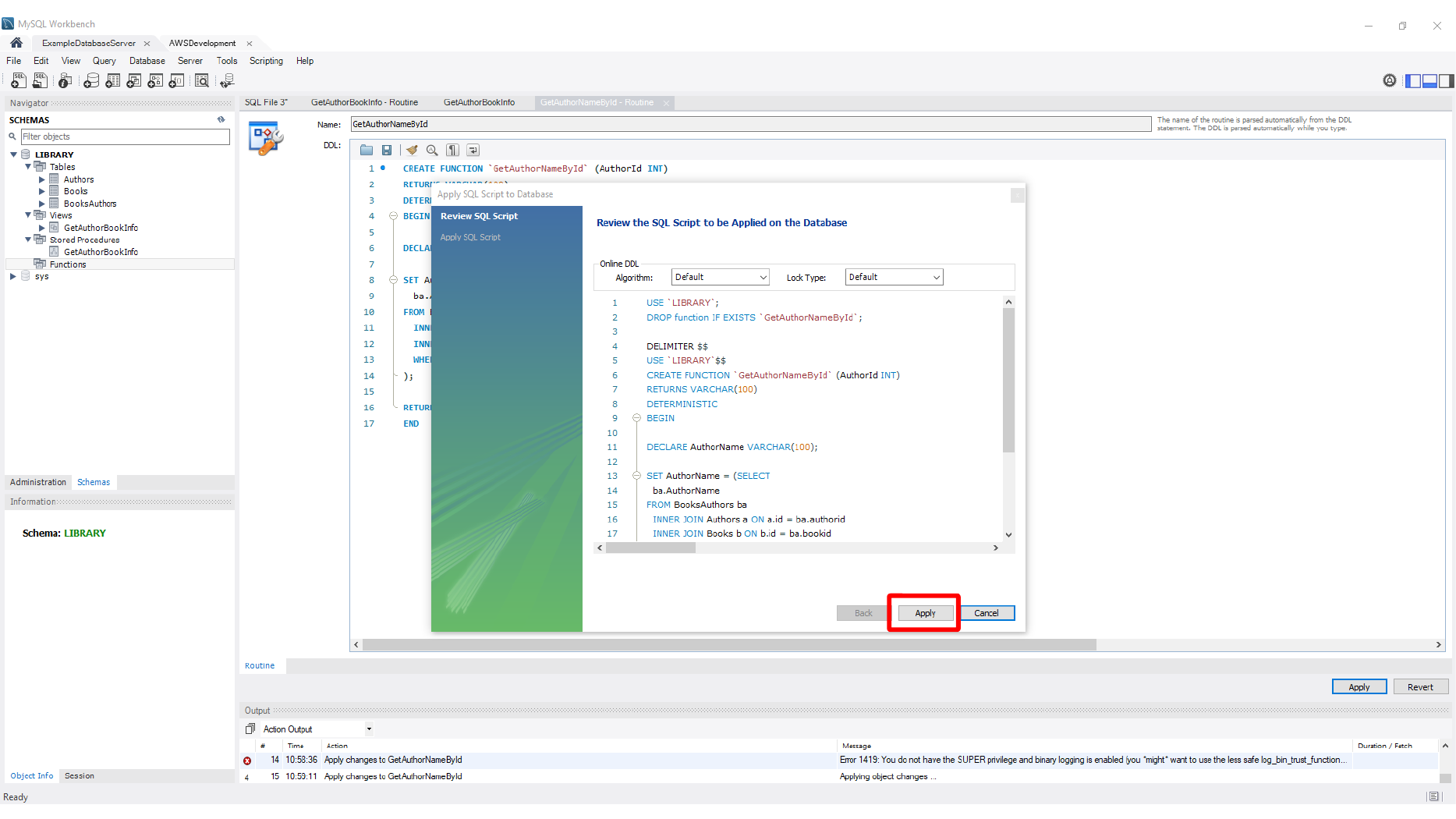The height and width of the screenshot is (819, 1456).
Task: Collapse BEGIN fold marker on dialog line 9
Action: [636, 418]
